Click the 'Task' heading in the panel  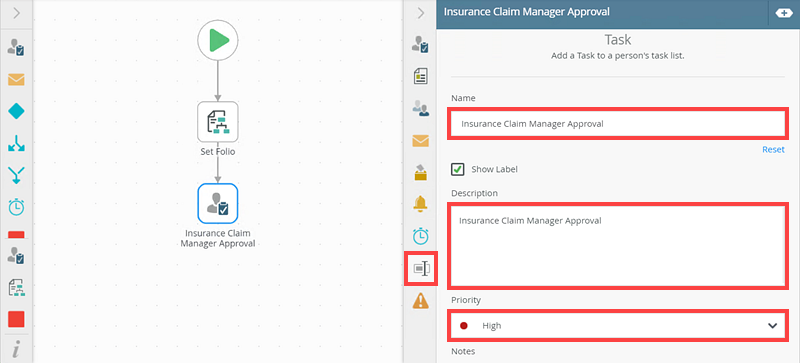point(617,40)
